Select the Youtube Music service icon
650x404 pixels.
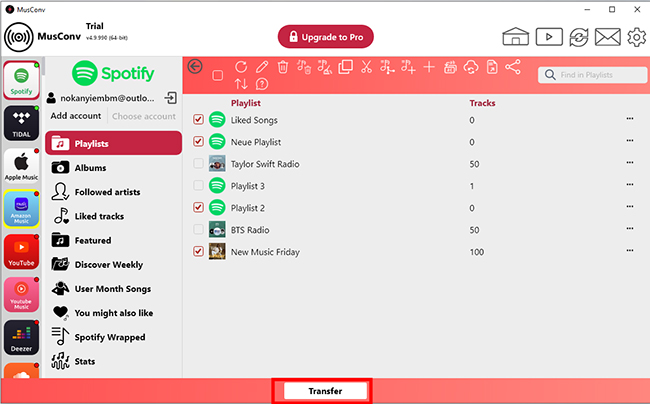21,295
